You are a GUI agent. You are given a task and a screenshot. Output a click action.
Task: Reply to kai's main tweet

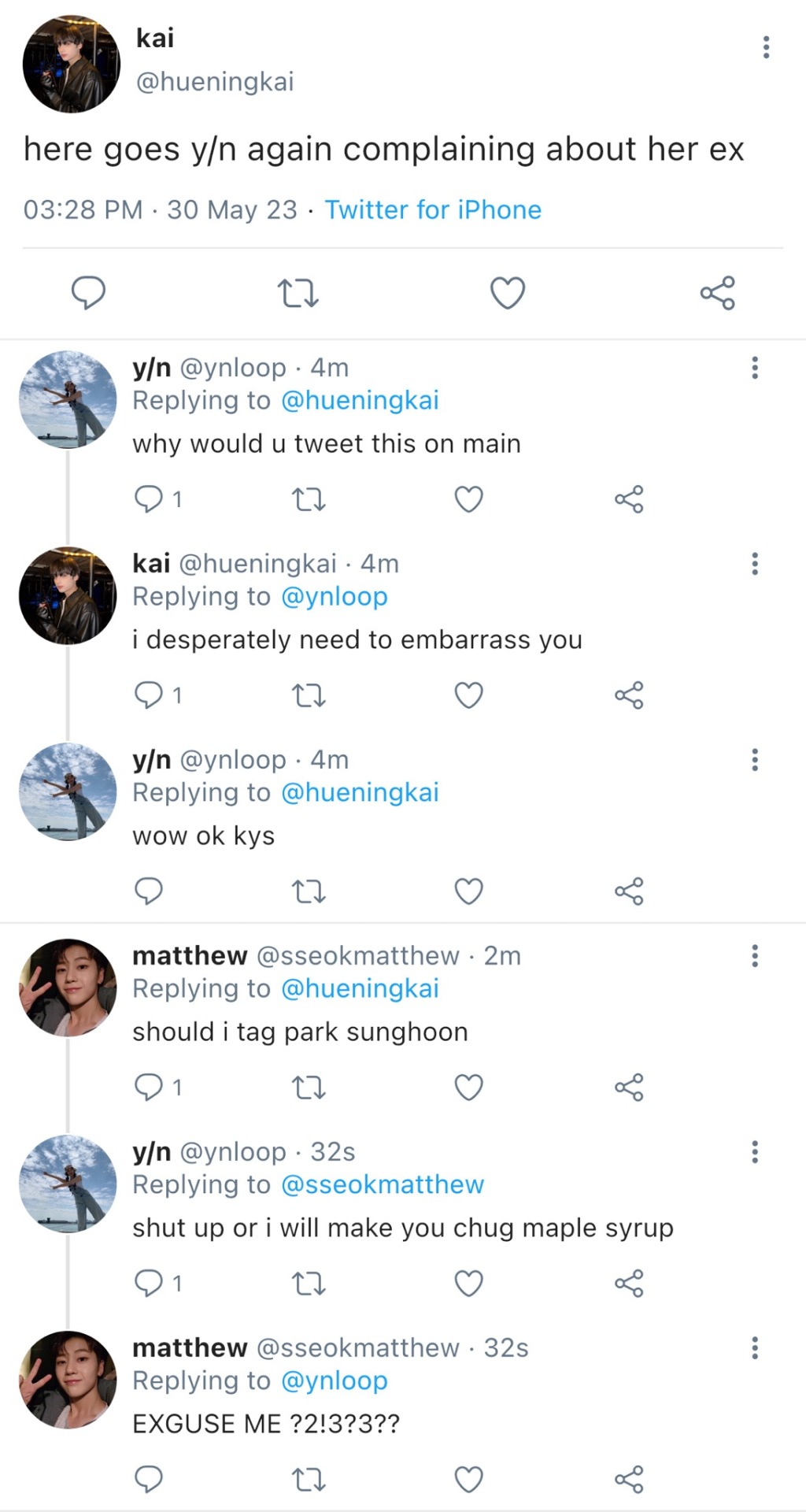pos(88,293)
